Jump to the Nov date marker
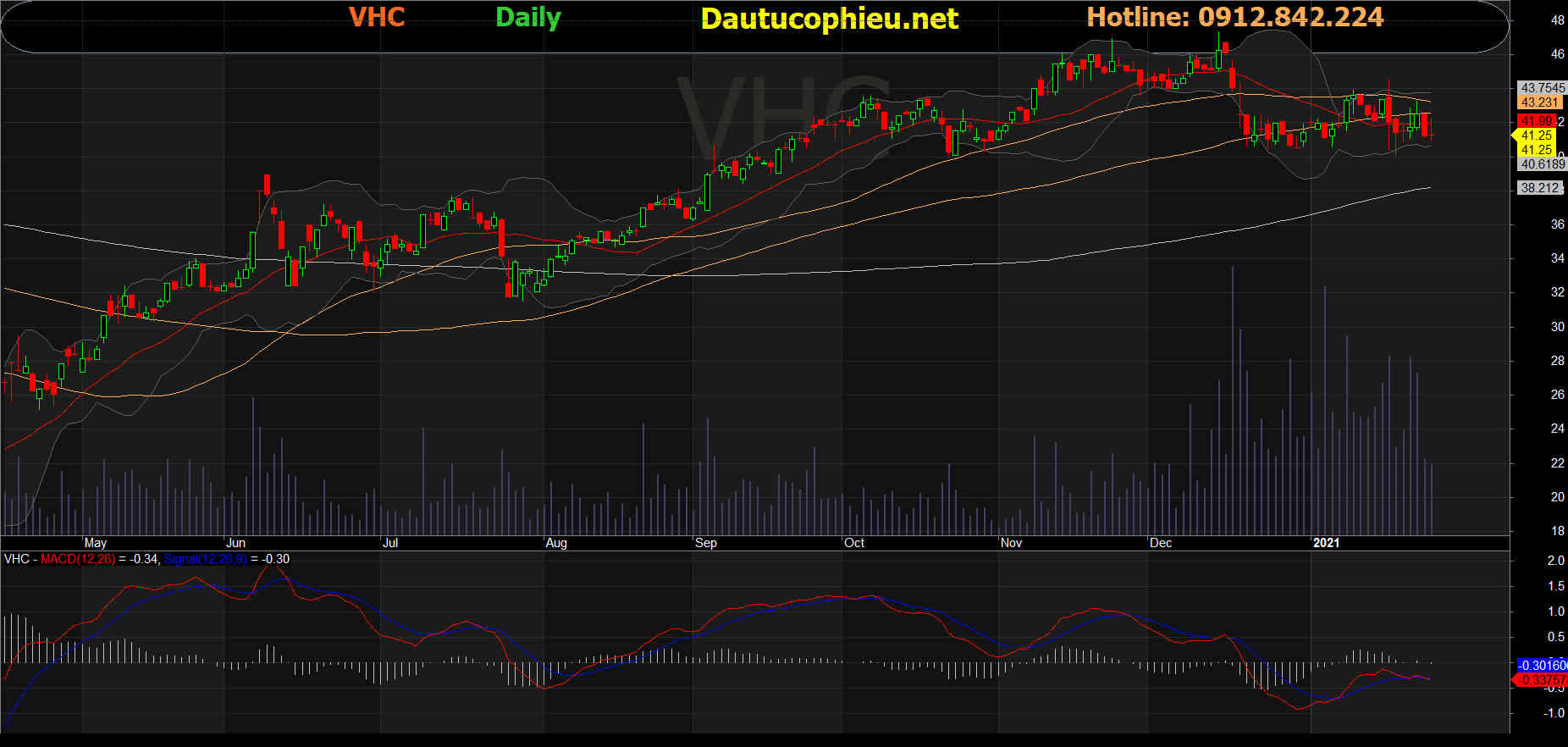The height and width of the screenshot is (747, 1568). pos(1011,543)
